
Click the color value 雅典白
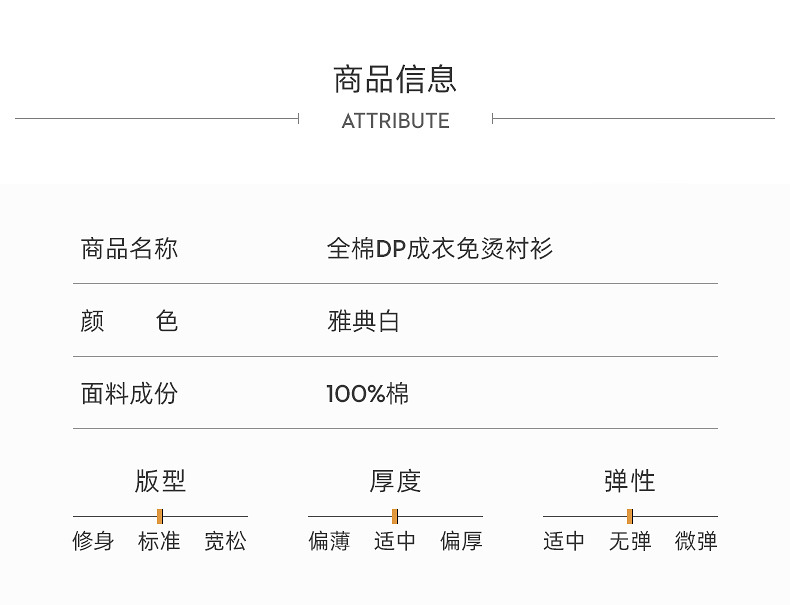363,321
